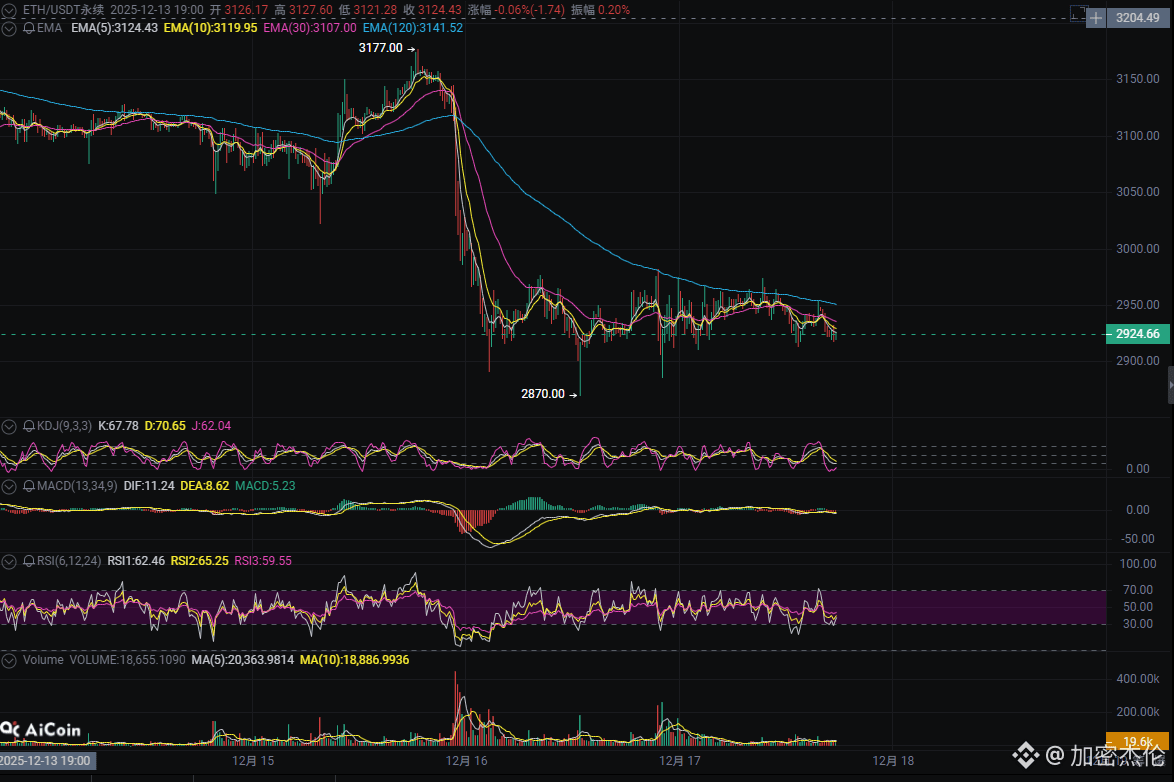Click the KDJ alert bell icon

point(29,426)
